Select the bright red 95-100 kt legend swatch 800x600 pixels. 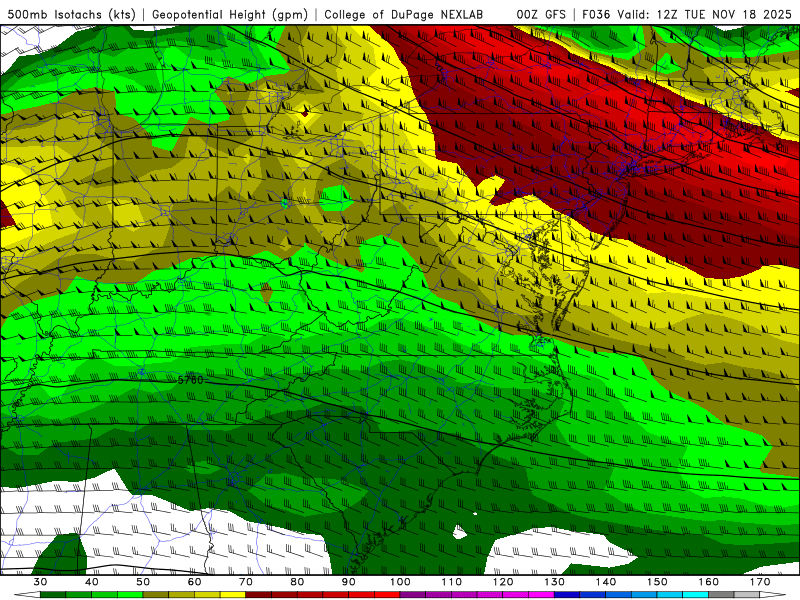(x=387, y=594)
